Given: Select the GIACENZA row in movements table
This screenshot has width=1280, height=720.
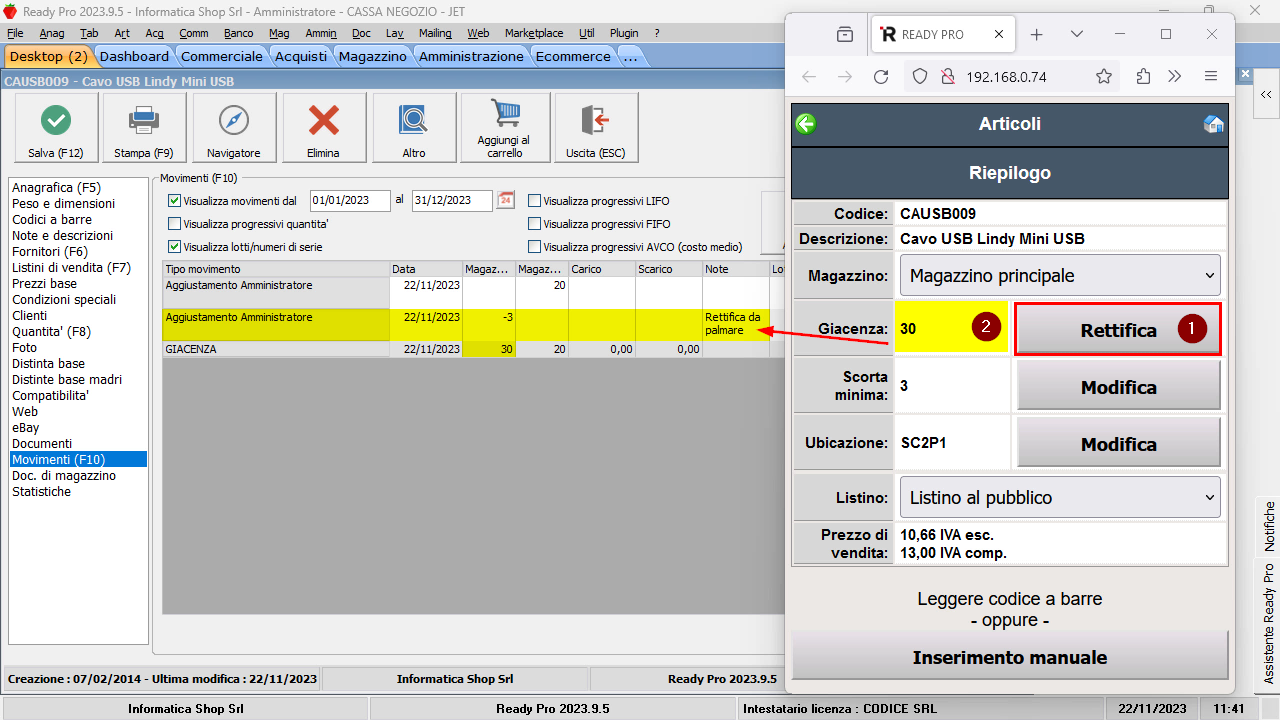Looking at the screenshot, I should (x=472, y=349).
